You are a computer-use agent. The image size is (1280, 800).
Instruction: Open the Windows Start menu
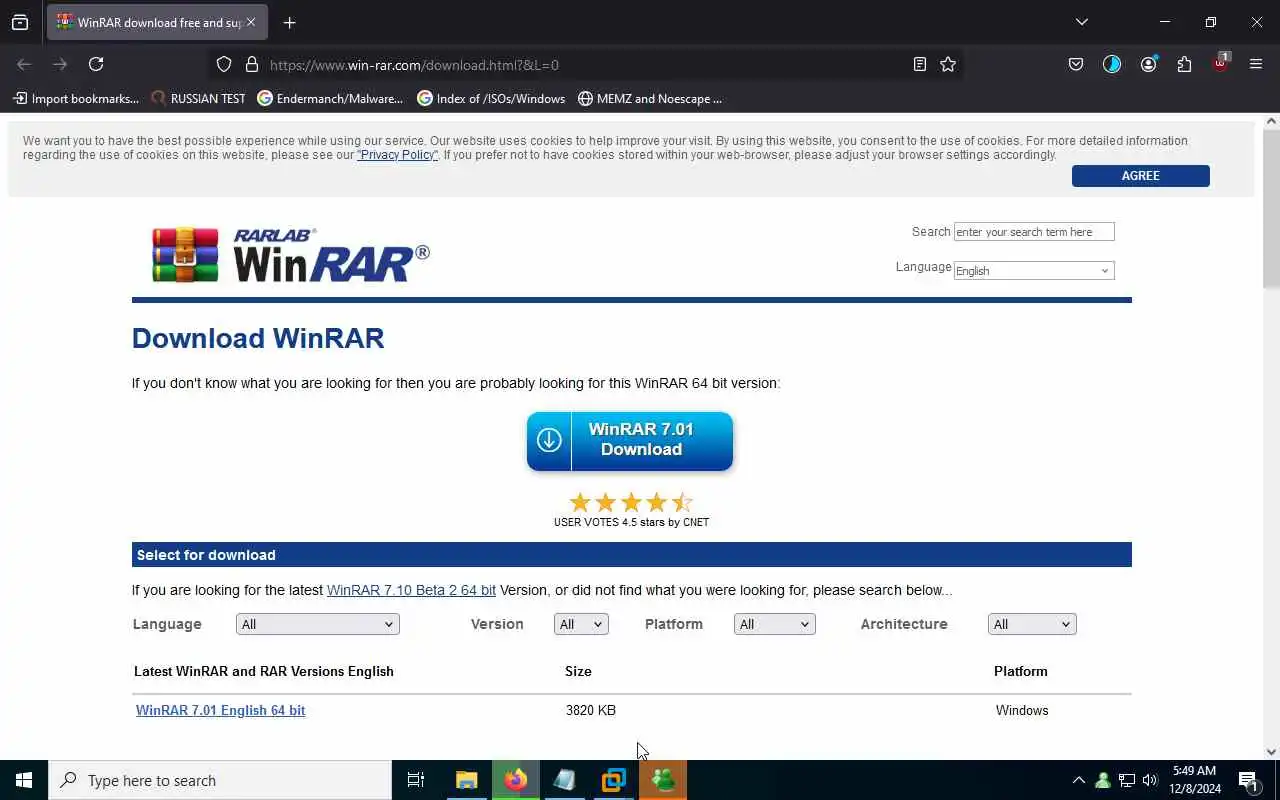24,780
